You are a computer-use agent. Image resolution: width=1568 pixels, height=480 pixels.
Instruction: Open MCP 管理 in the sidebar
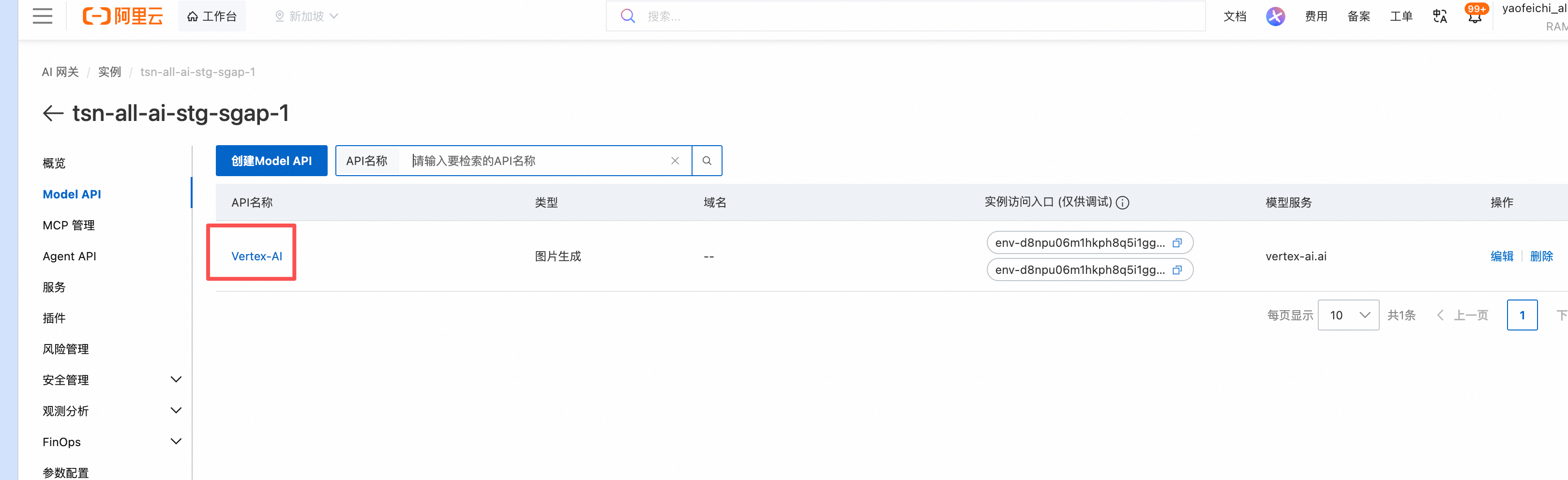coord(69,225)
